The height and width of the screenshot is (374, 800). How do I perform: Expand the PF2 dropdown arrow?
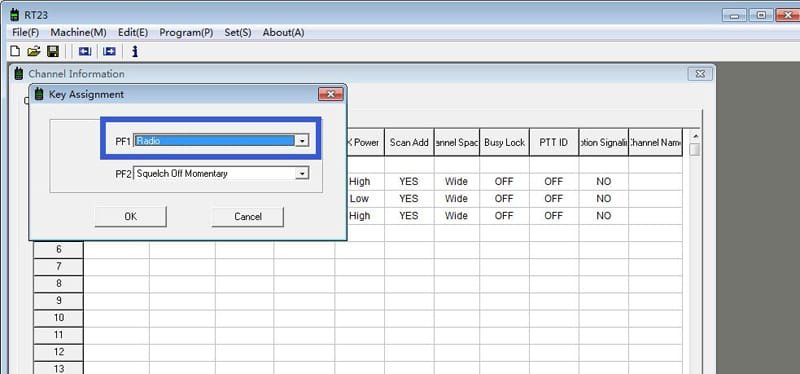tap(302, 174)
